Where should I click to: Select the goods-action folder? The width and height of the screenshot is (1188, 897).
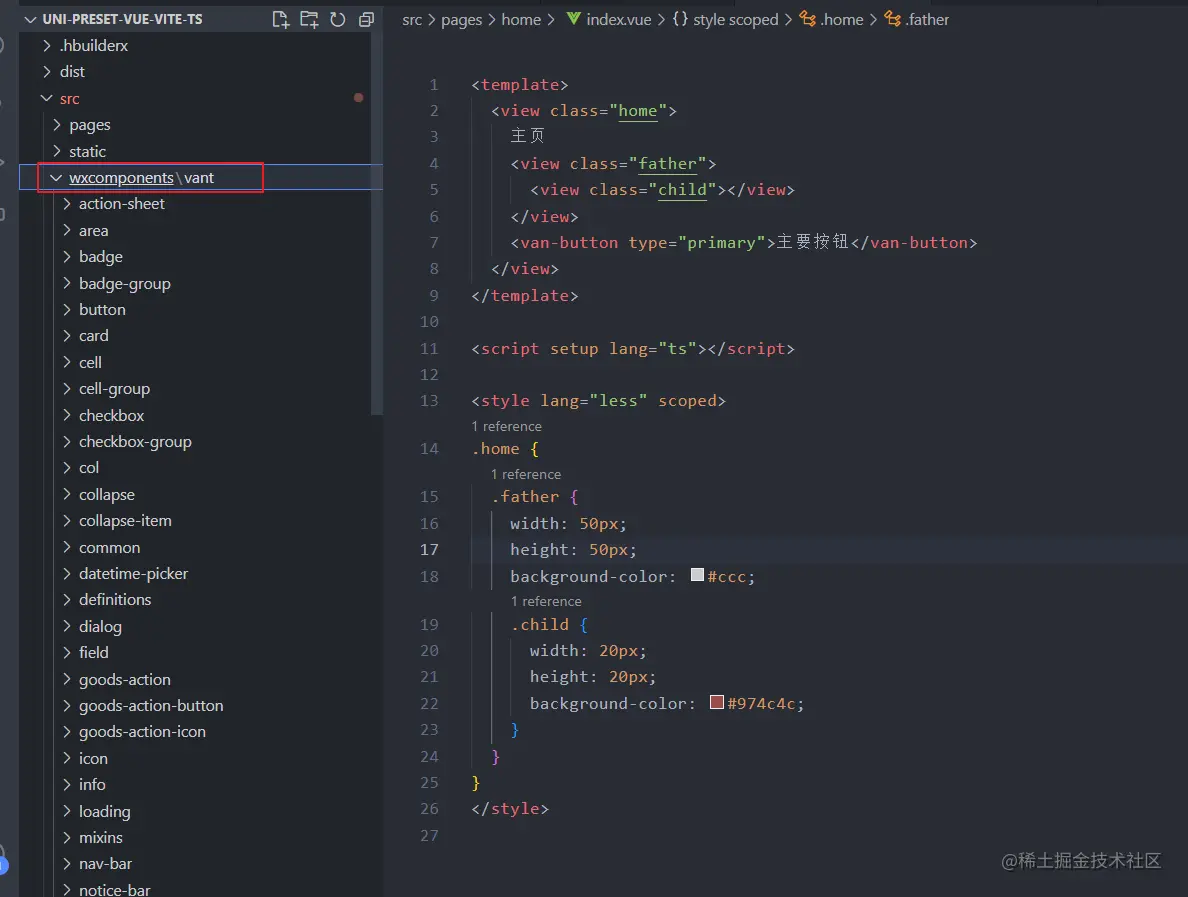[124, 680]
